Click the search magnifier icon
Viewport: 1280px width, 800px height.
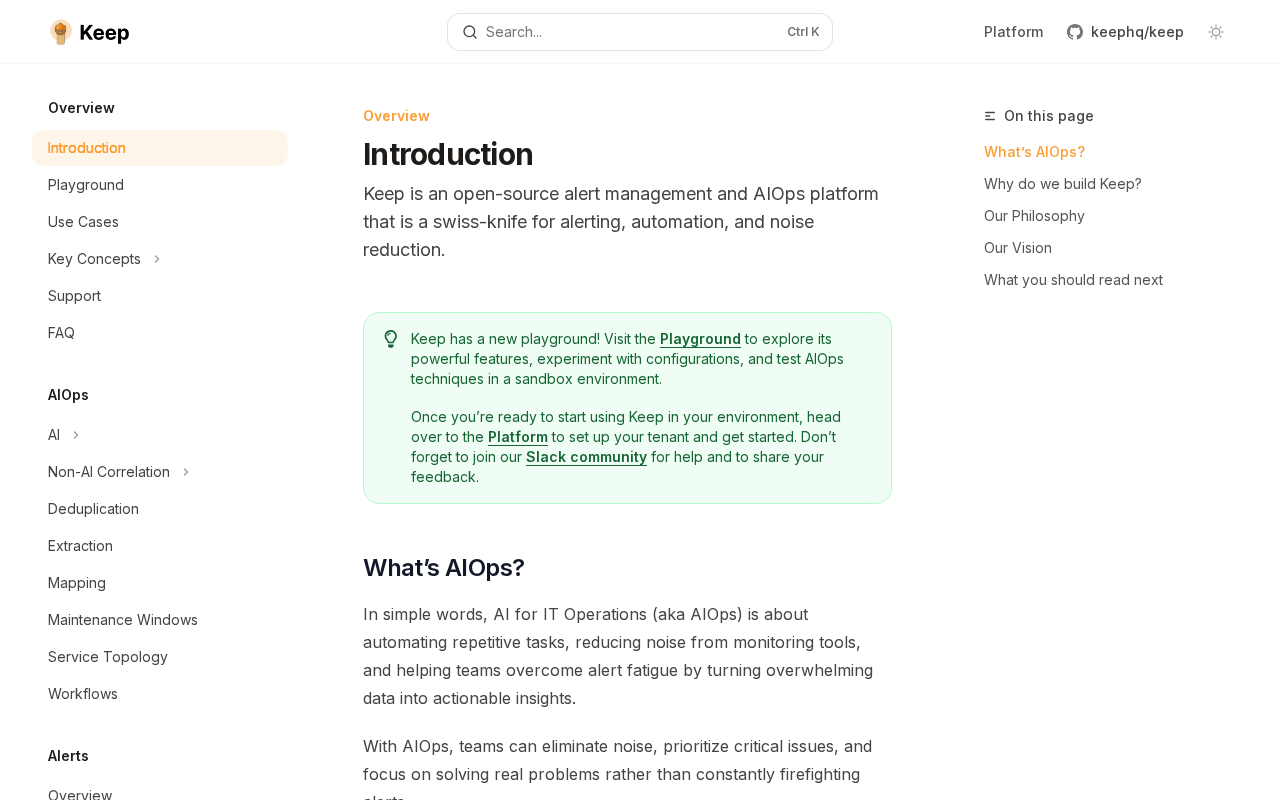pos(470,32)
